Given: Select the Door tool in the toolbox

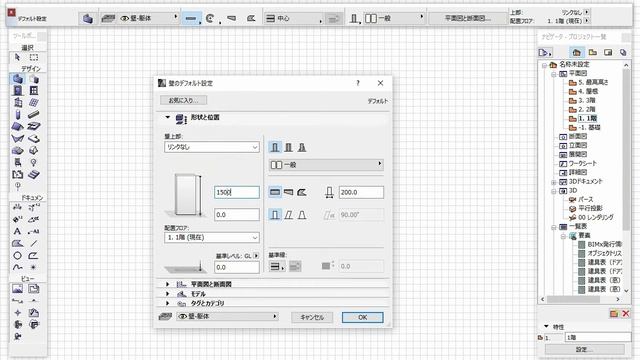Looking at the screenshot, I should [x=18, y=91].
